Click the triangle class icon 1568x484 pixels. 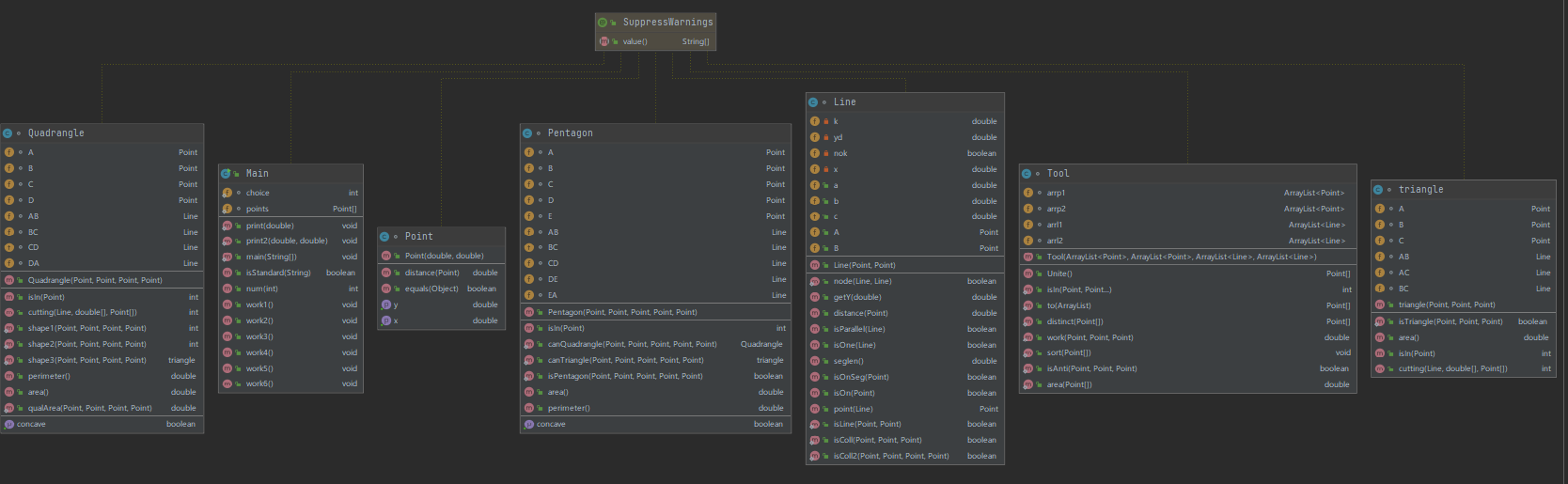coord(1378,190)
